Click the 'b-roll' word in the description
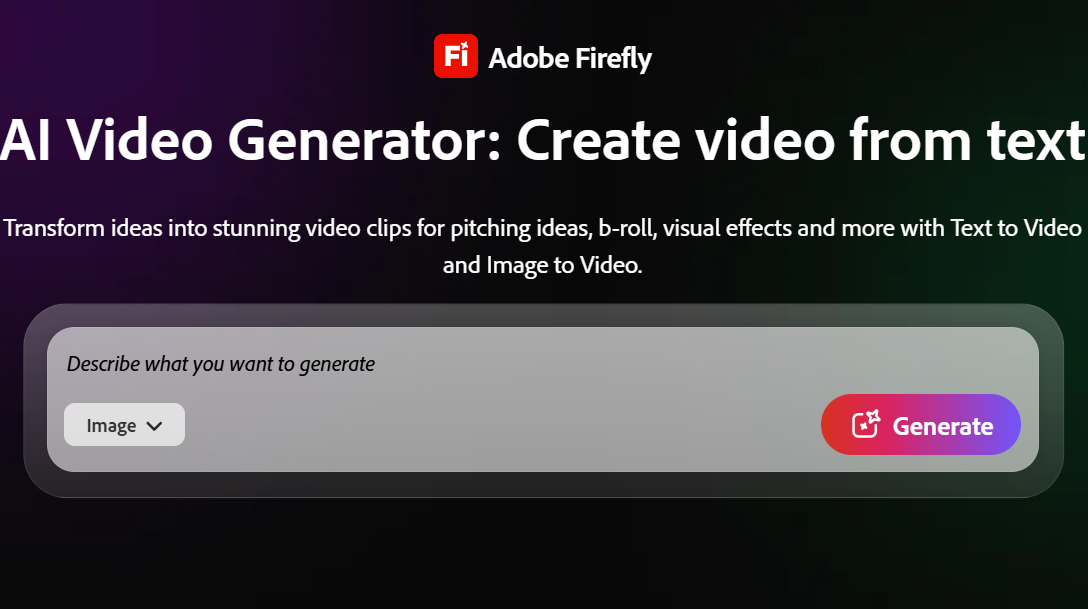This screenshot has height=609, width=1088. click(x=627, y=228)
